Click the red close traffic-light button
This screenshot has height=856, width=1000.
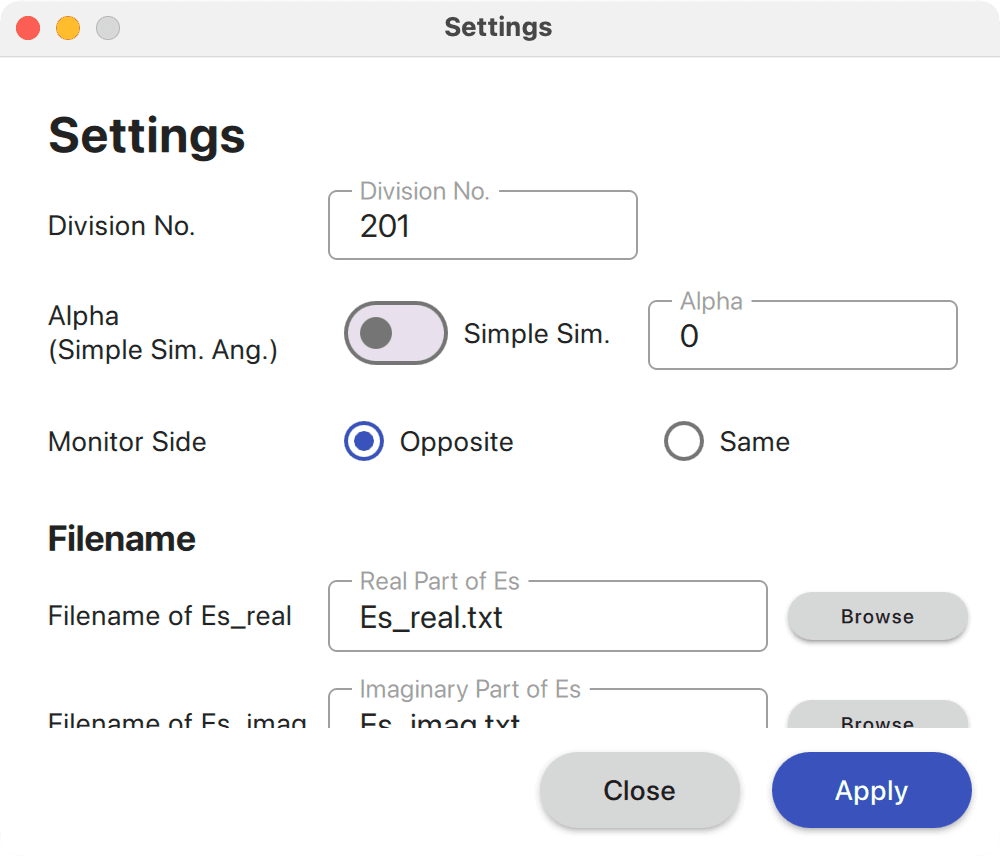[28, 28]
